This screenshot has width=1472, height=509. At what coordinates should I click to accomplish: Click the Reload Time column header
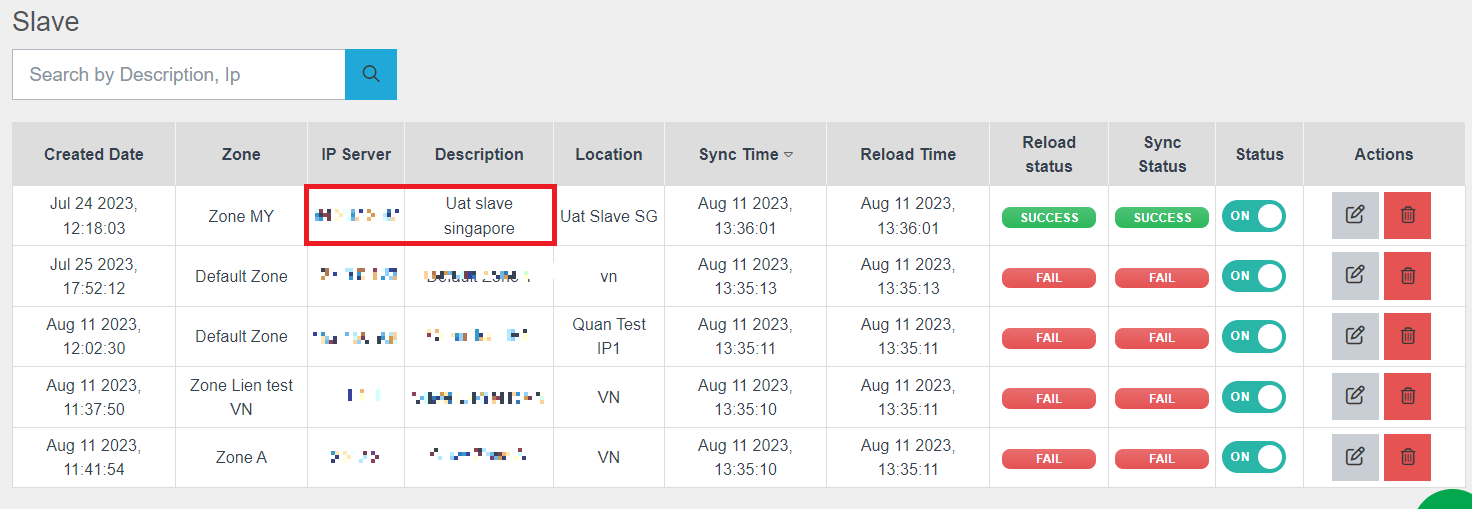907,154
